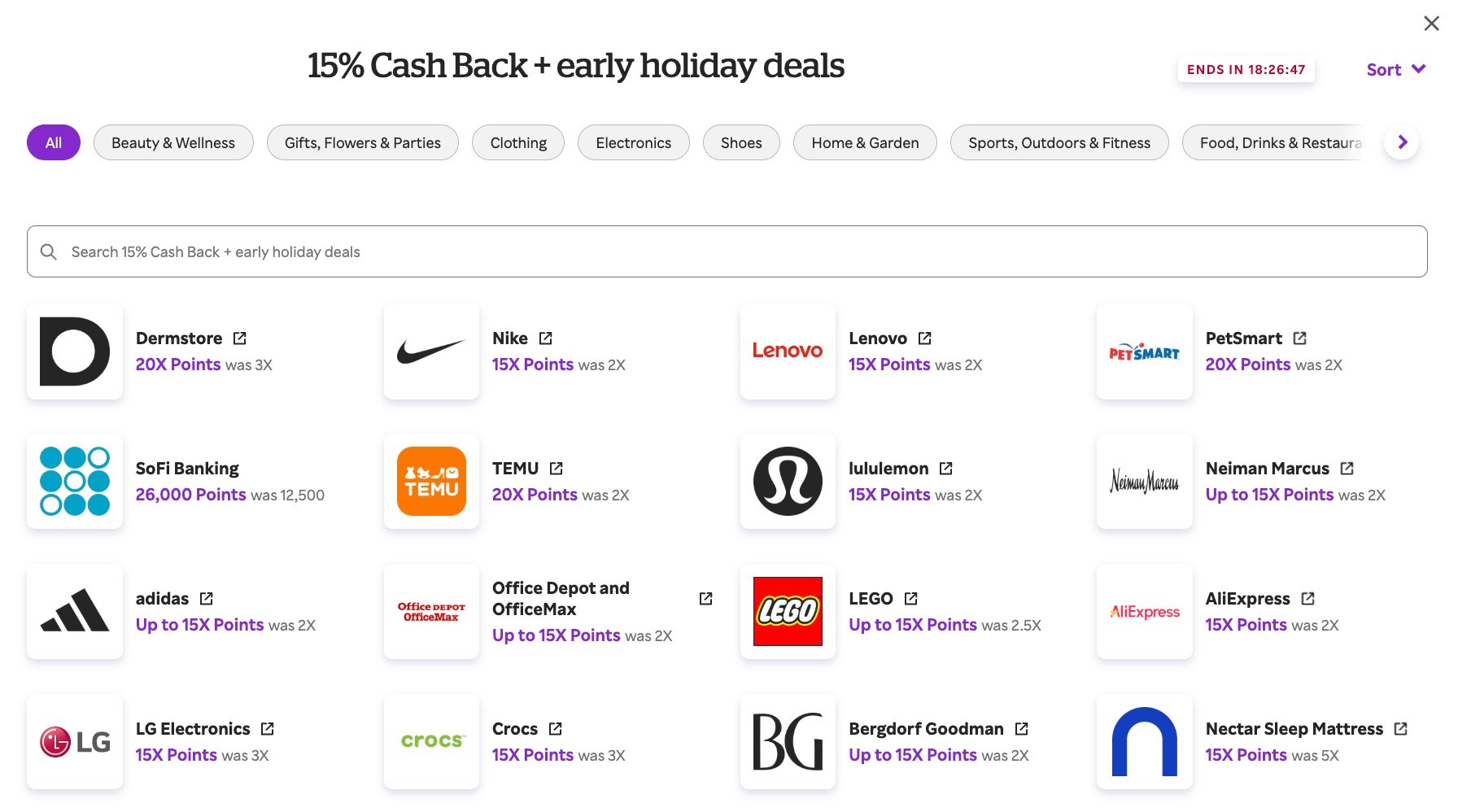Select the All category filter

tap(54, 143)
